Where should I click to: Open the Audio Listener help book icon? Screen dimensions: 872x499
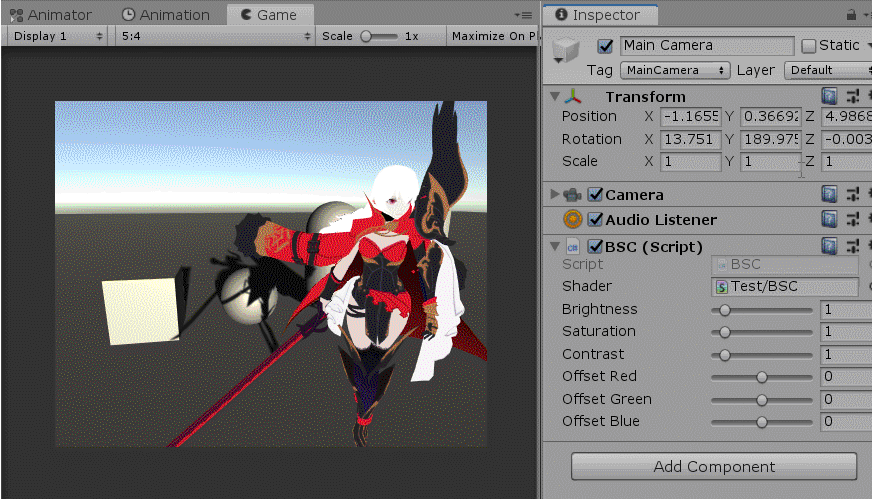pyautogui.click(x=829, y=219)
